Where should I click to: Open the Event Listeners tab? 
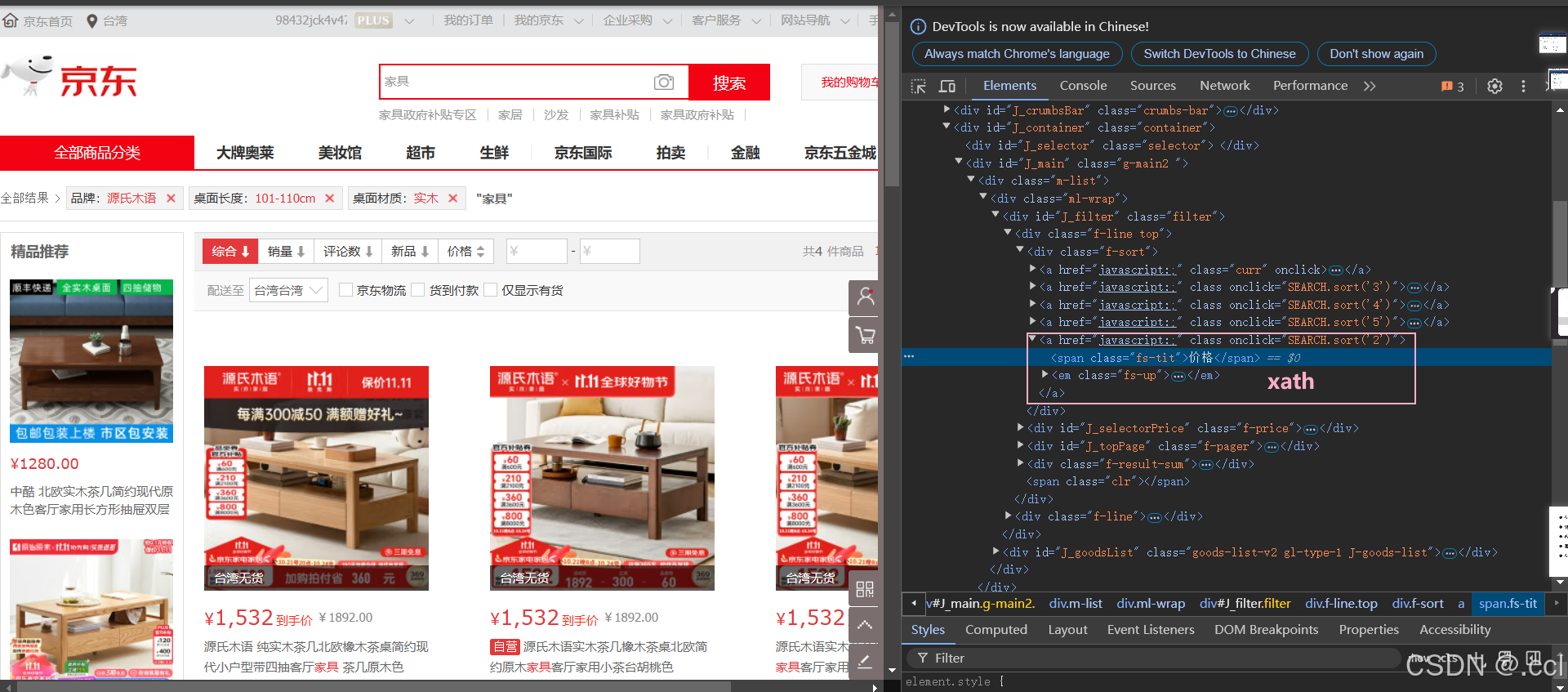pyautogui.click(x=1151, y=630)
